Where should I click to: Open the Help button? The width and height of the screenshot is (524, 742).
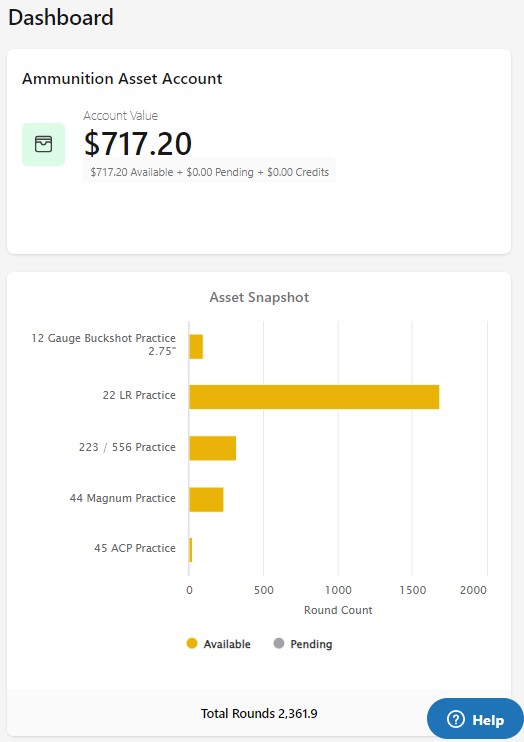coord(475,719)
